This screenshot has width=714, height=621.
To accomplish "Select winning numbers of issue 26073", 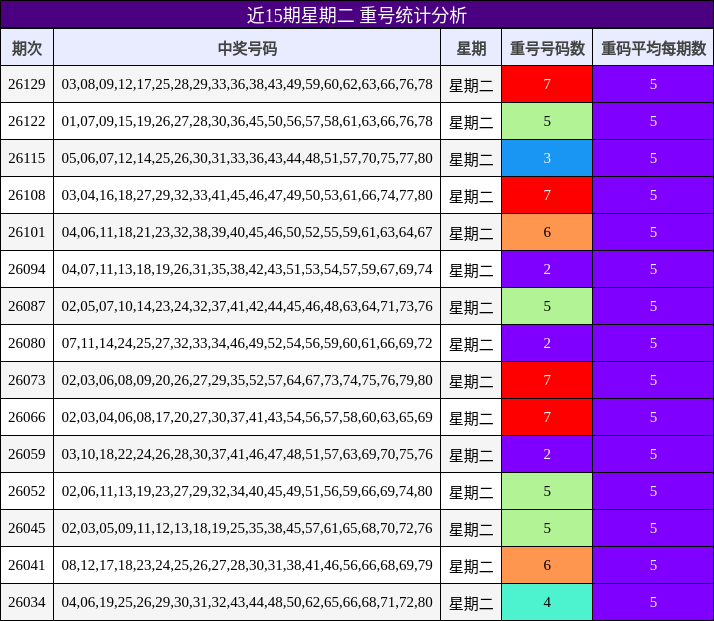I will click(247, 380).
